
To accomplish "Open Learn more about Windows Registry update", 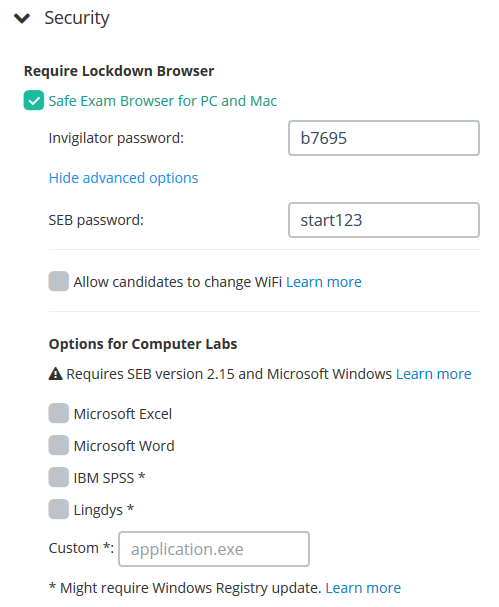I will point(363,588).
